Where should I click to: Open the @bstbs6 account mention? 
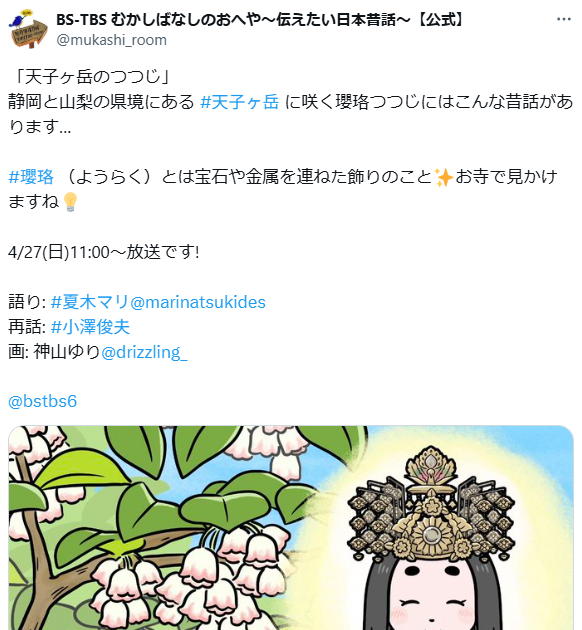[x=43, y=401]
